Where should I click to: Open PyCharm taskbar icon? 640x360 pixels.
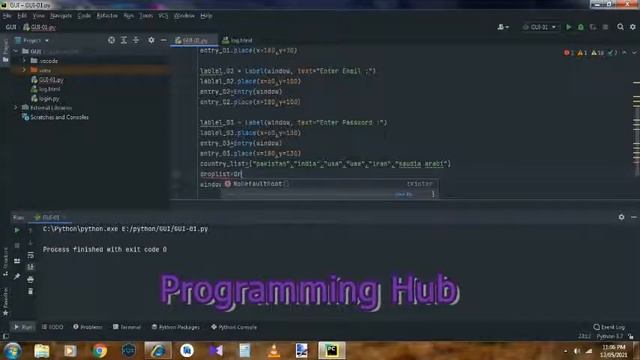332,351
